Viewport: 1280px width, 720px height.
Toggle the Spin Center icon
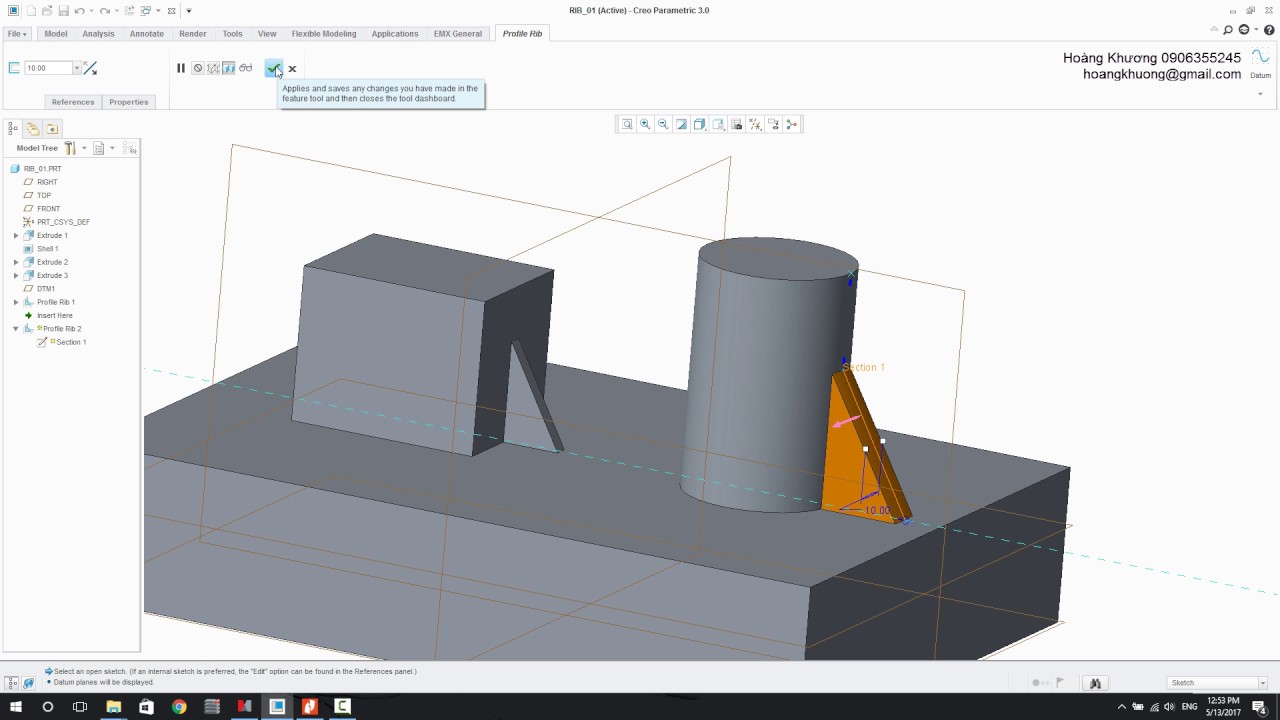click(792, 124)
